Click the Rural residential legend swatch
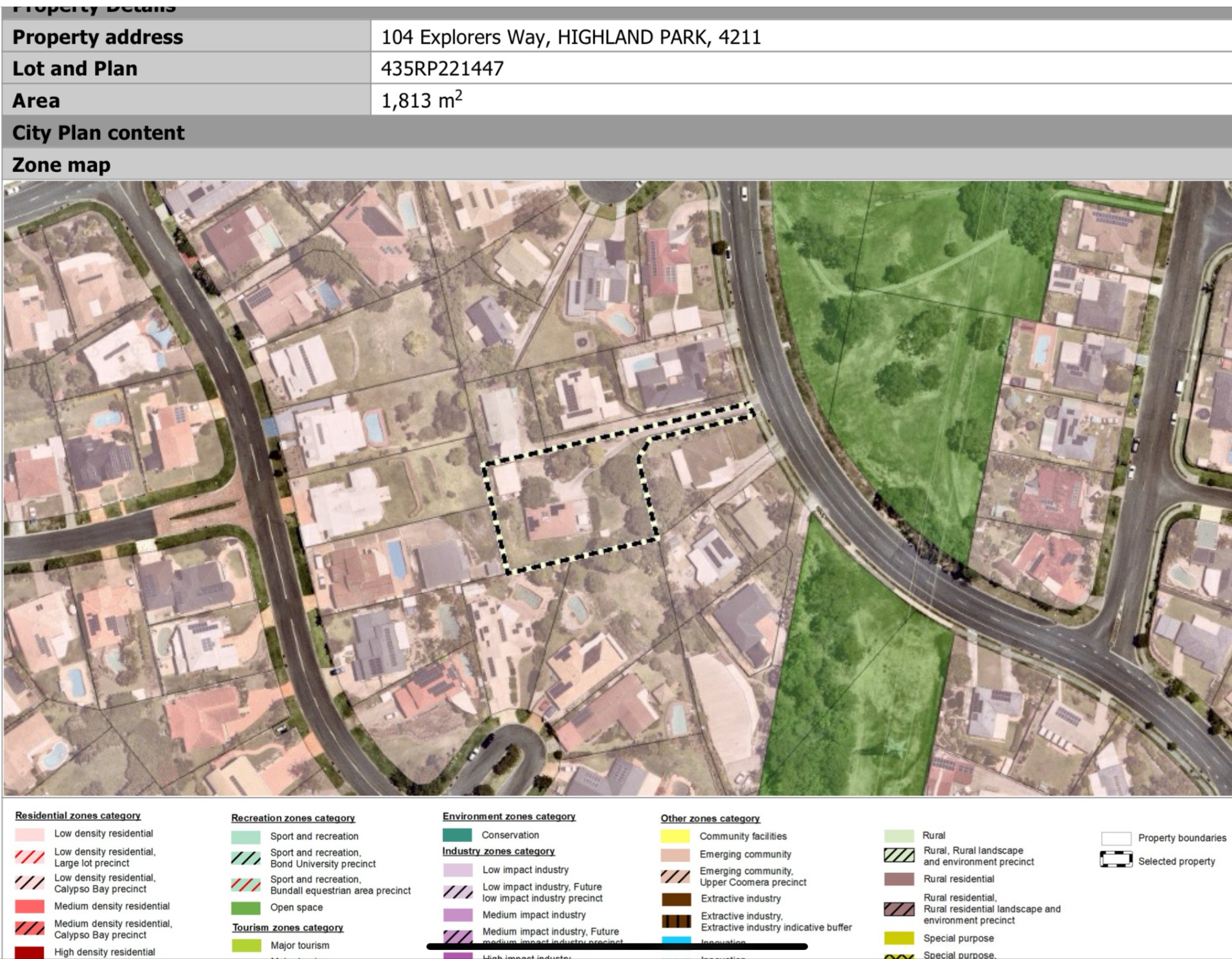 pos(899,879)
